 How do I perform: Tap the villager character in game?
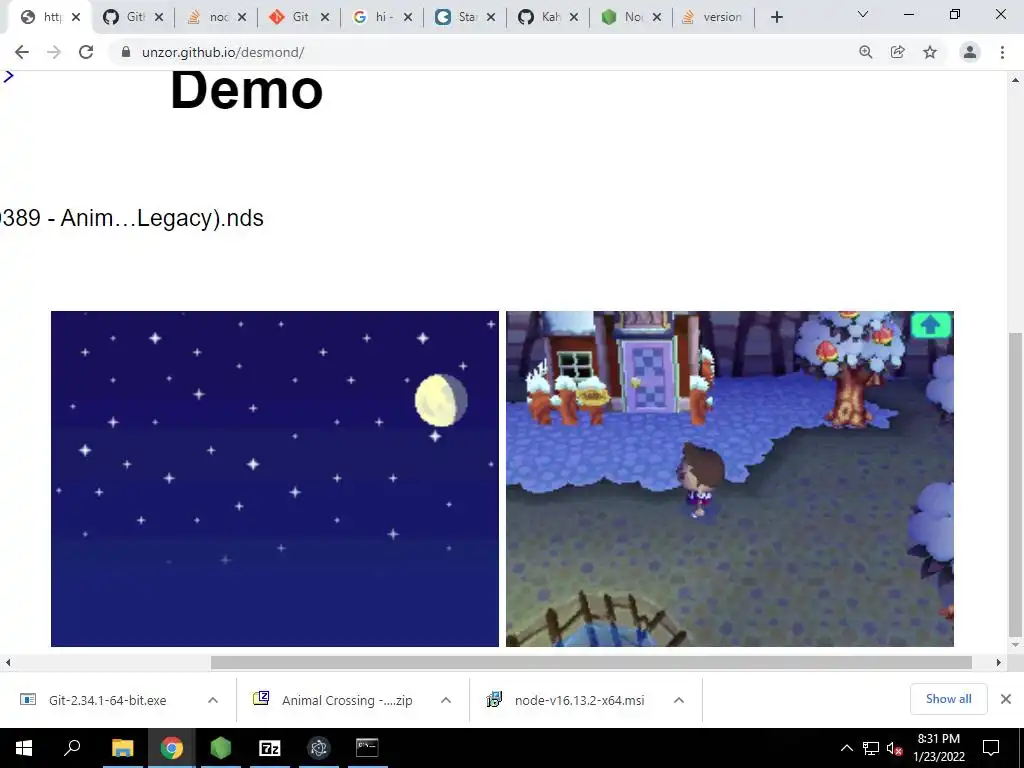coord(701,479)
